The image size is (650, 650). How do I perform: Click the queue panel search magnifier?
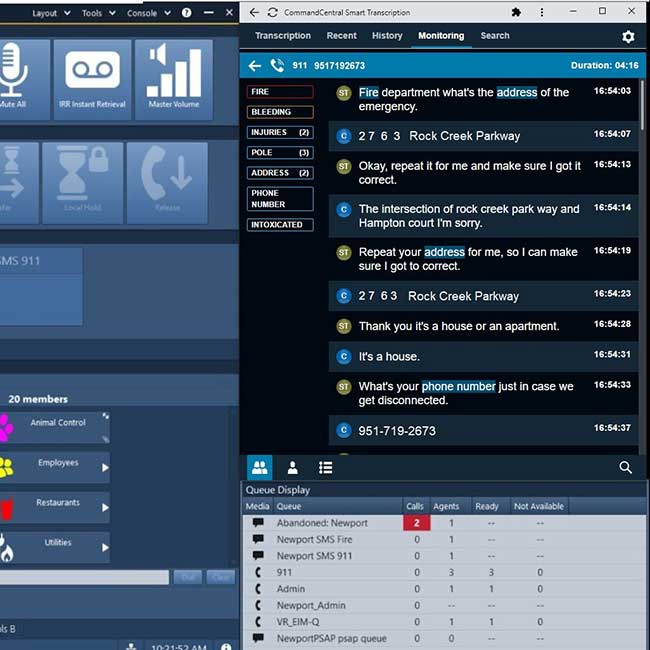coord(625,468)
